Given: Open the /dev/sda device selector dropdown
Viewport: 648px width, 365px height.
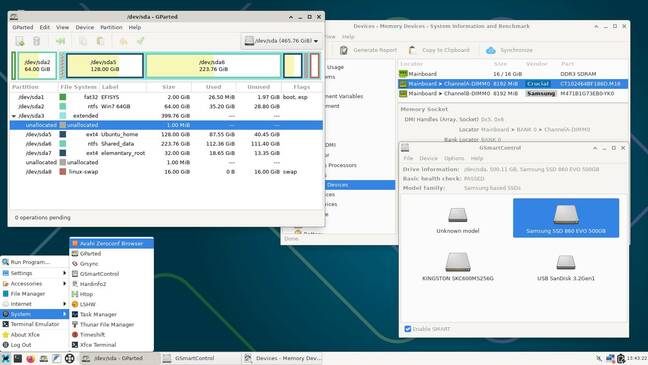Looking at the screenshot, I should tap(281, 41).
